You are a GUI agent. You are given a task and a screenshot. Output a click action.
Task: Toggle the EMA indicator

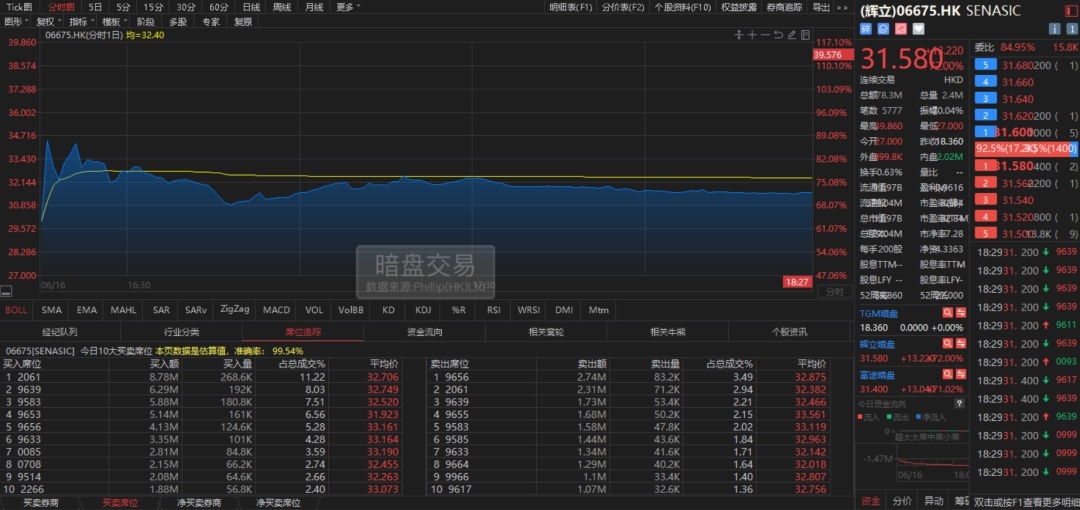(x=87, y=310)
